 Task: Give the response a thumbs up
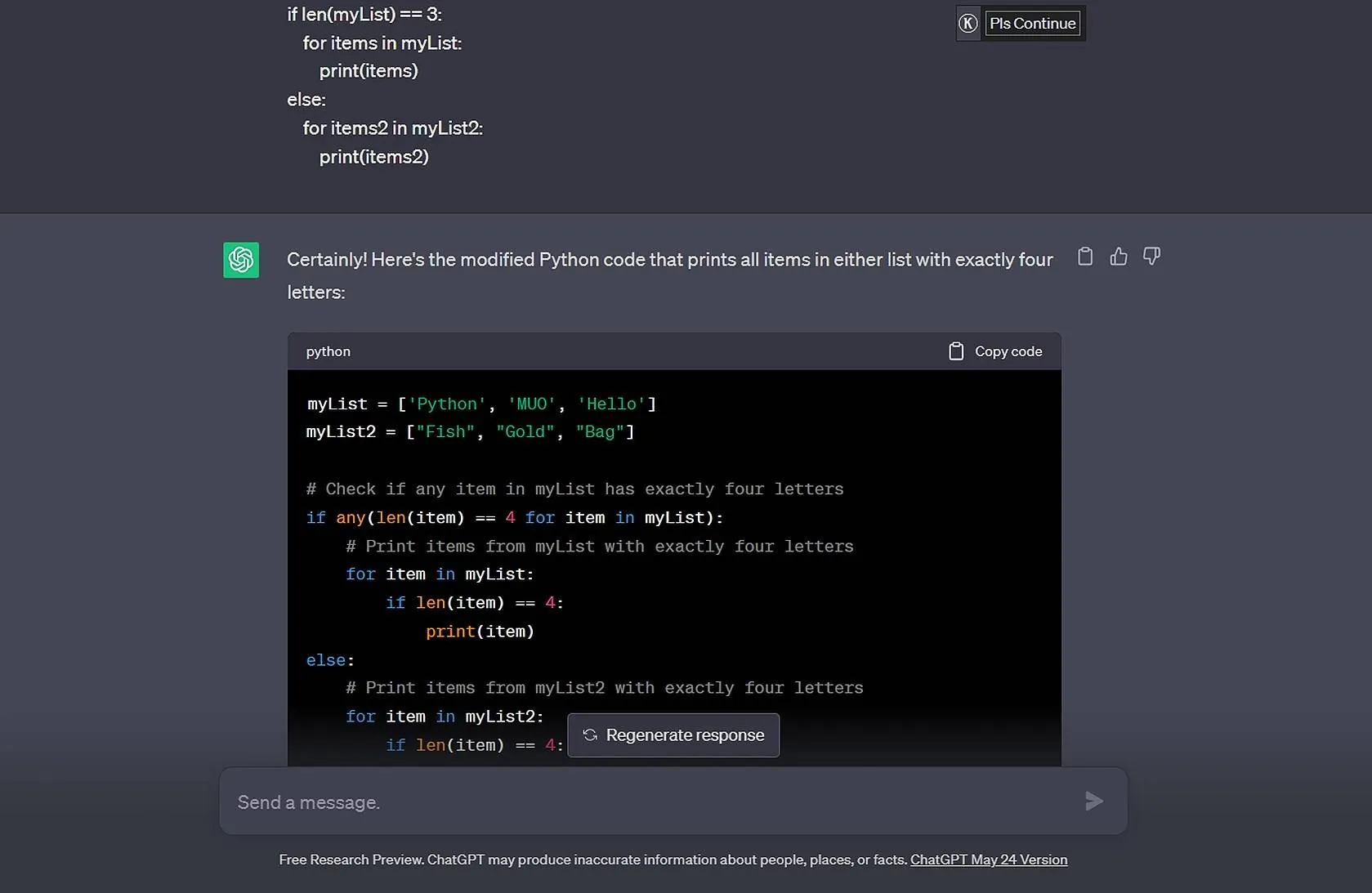(x=1118, y=257)
